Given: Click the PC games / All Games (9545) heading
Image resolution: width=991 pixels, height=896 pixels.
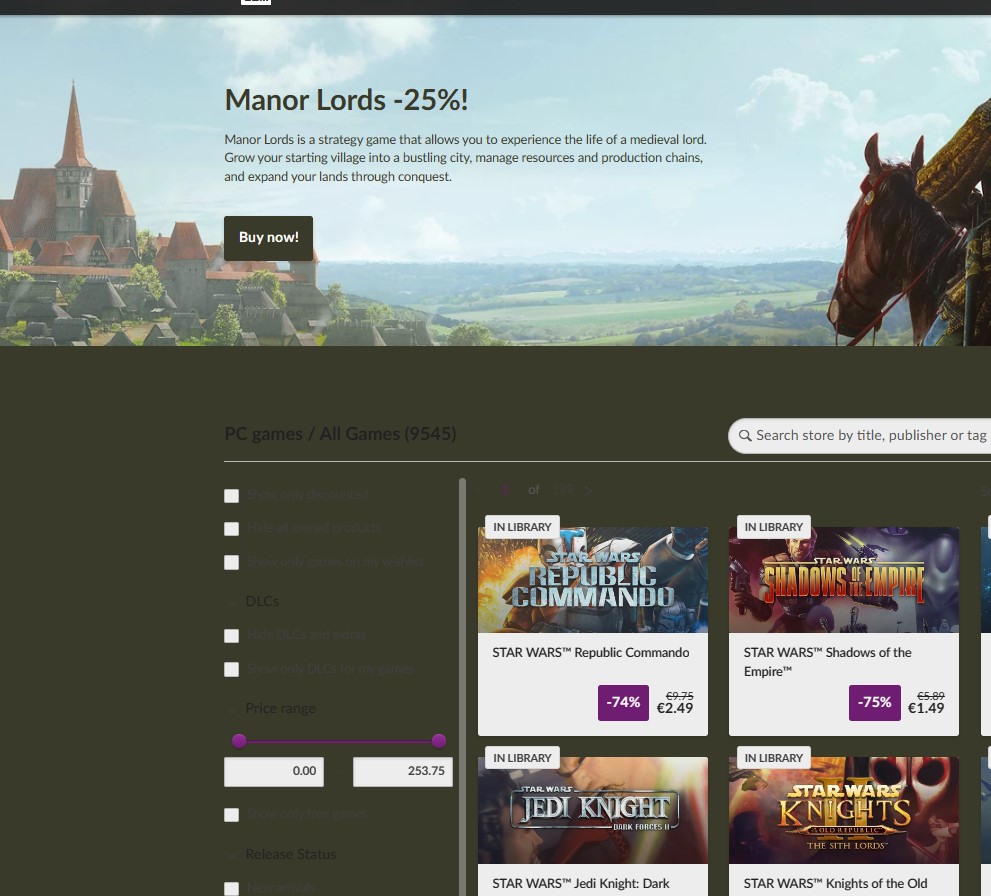Looking at the screenshot, I should 340,434.
